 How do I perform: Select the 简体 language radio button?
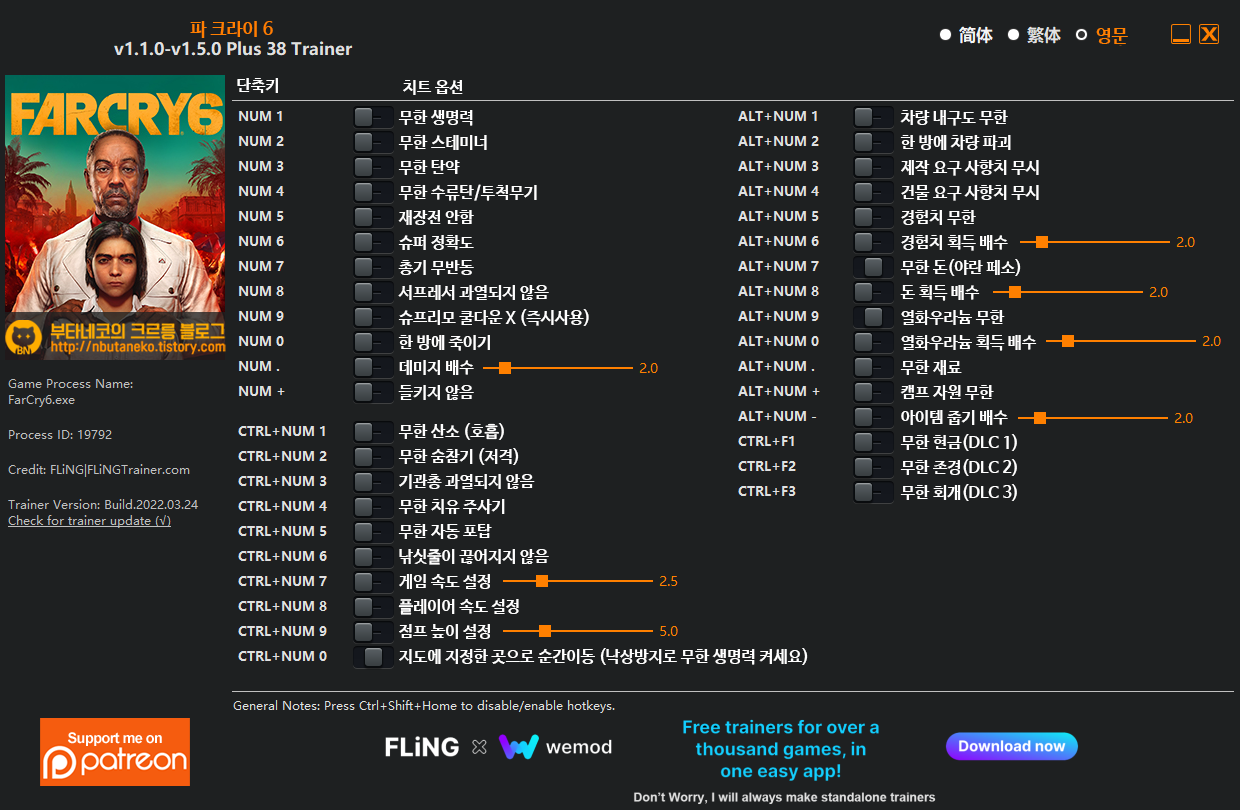click(x=945, y=35)
